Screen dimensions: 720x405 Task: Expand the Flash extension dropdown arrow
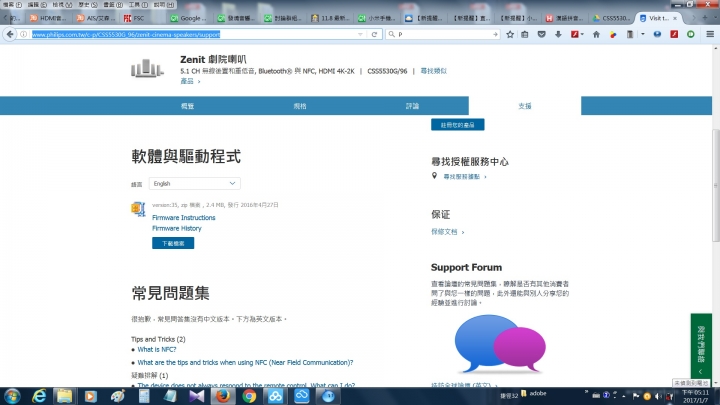pos(582,34)
